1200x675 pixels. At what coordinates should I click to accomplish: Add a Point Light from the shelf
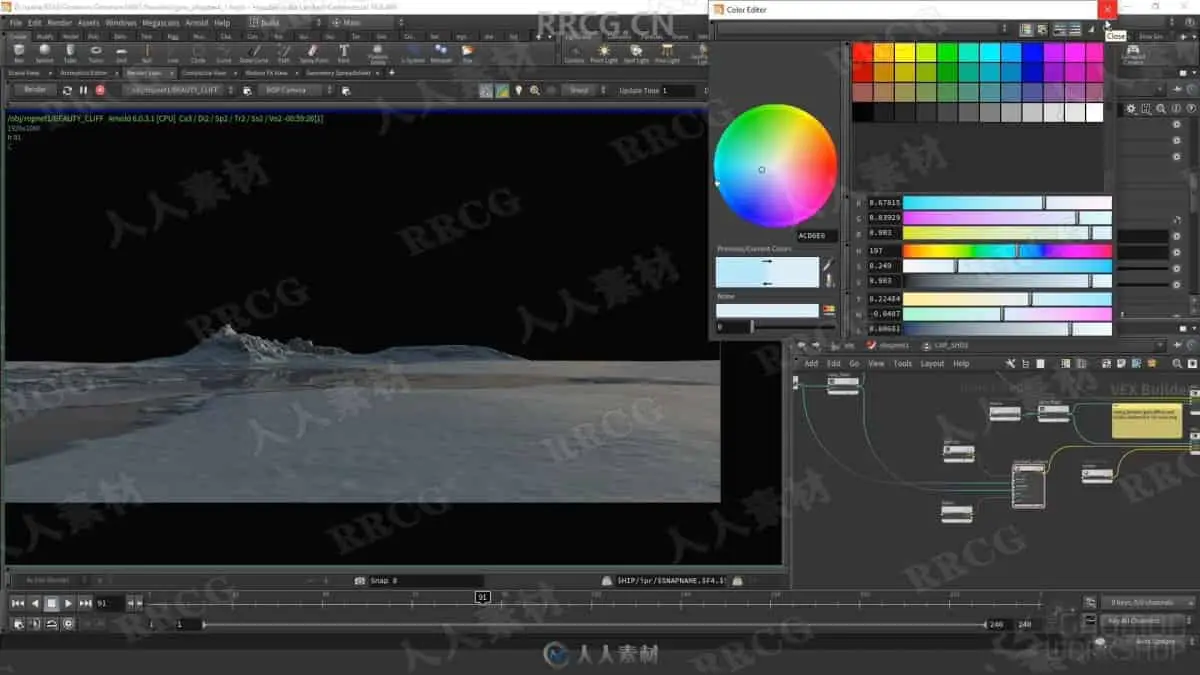pyautogui.click(x=603, y=53)
